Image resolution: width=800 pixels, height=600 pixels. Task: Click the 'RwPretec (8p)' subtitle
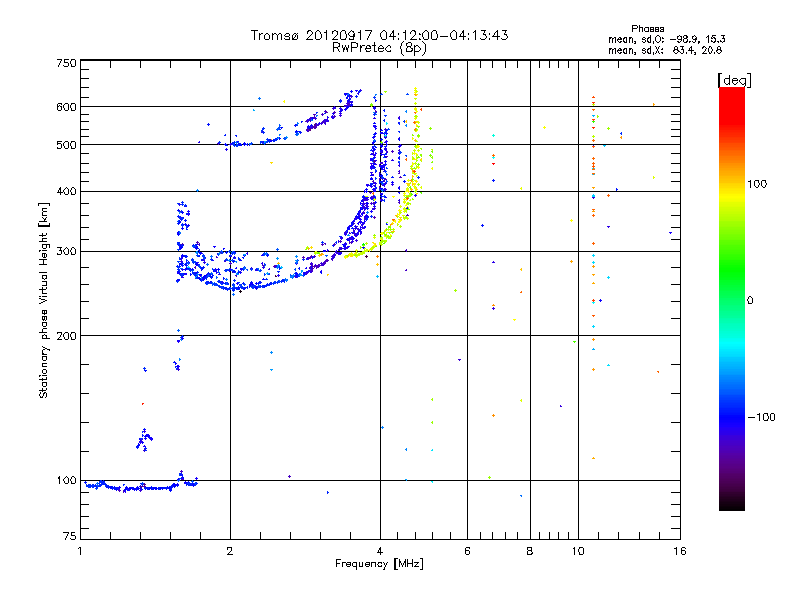pyautogui.click(x=379, y=48)
